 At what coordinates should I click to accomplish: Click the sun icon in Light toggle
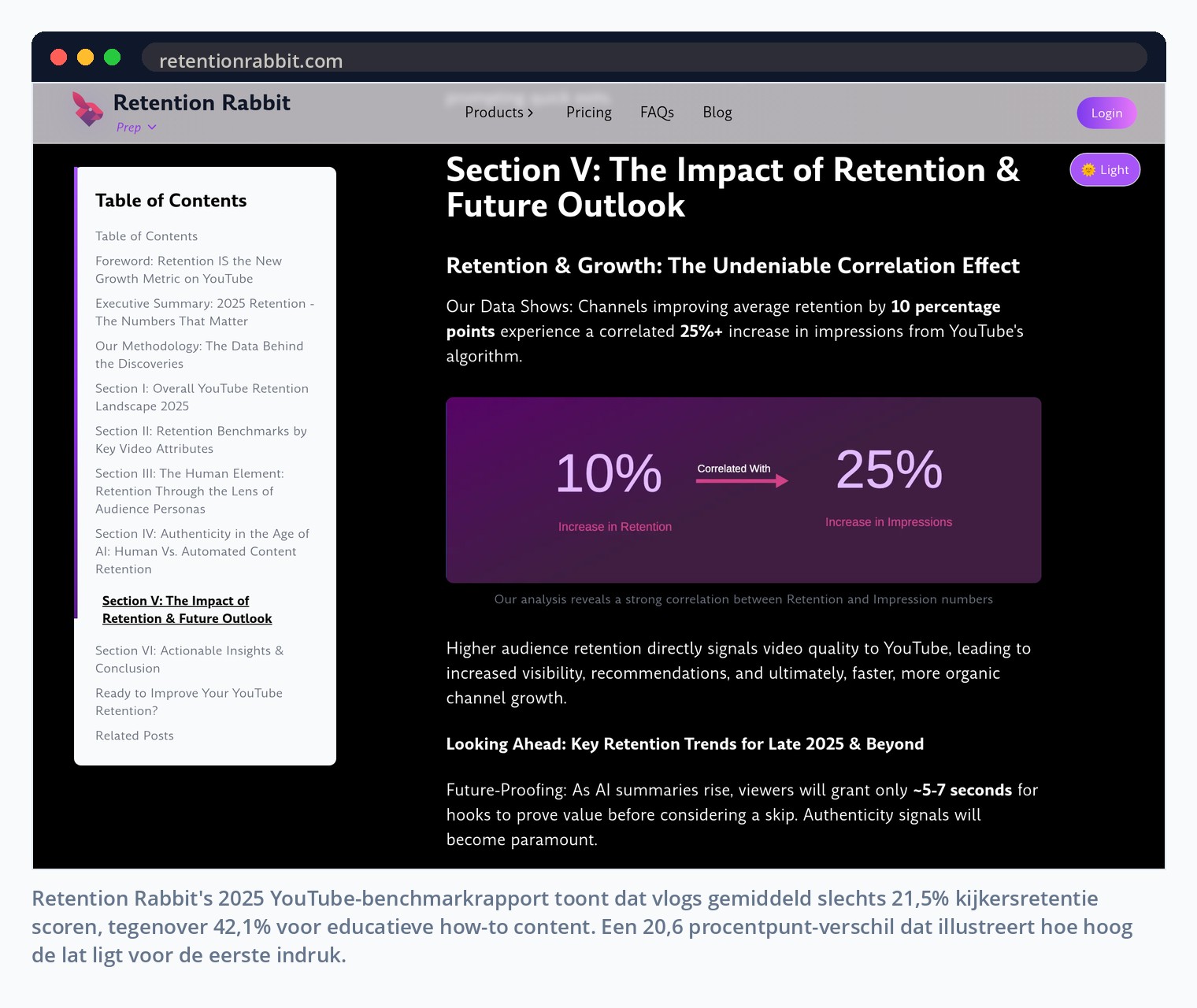(x=1088, y=169)
